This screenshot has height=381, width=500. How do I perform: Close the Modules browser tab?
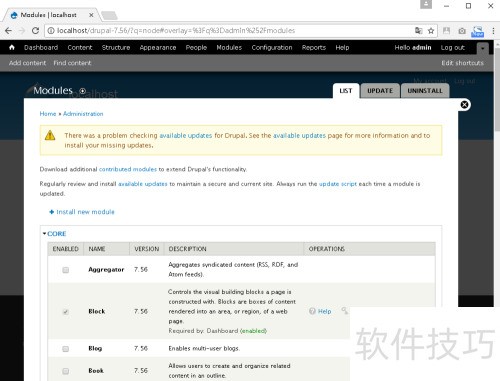(x=91, y=15)
